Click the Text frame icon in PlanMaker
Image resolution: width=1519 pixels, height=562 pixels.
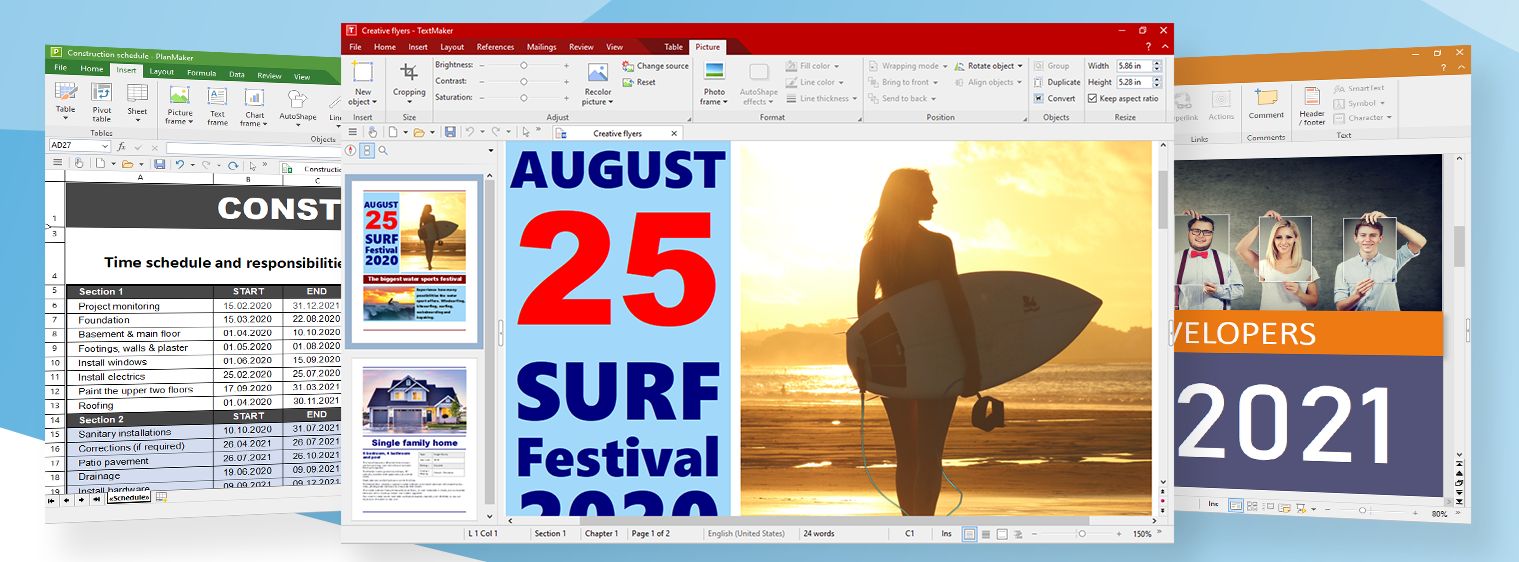coord(217,97)
